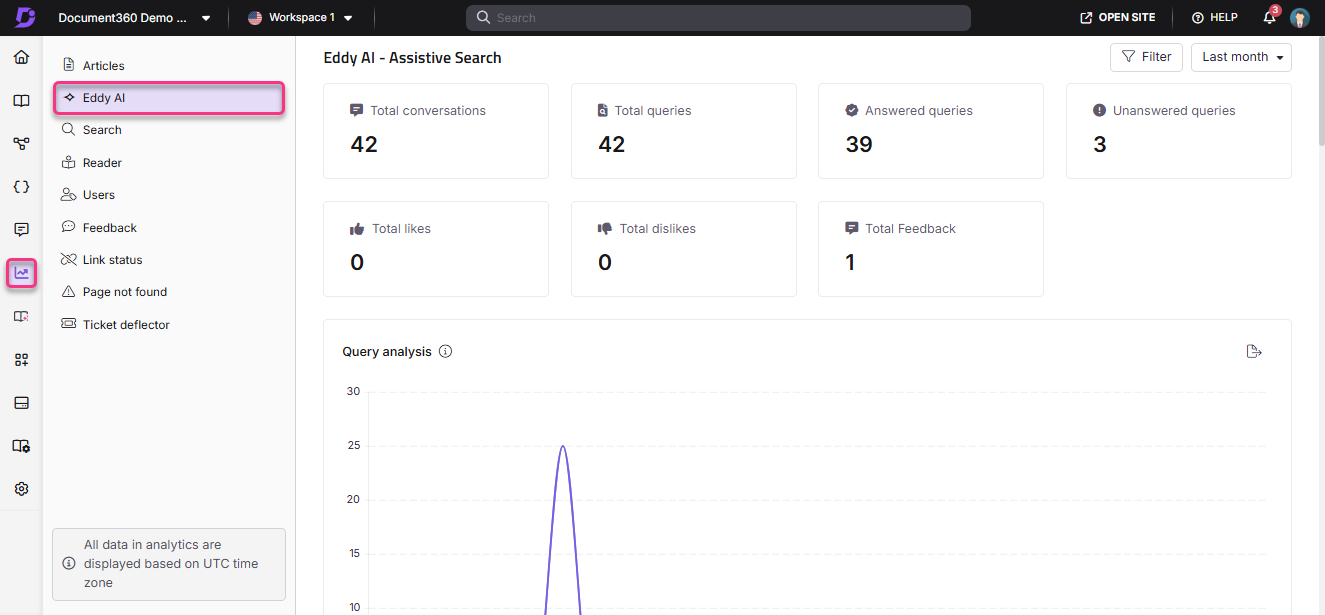
Task: Click the OPEN SITE button
Action: pyautogui.click(x=1117, y=17)
